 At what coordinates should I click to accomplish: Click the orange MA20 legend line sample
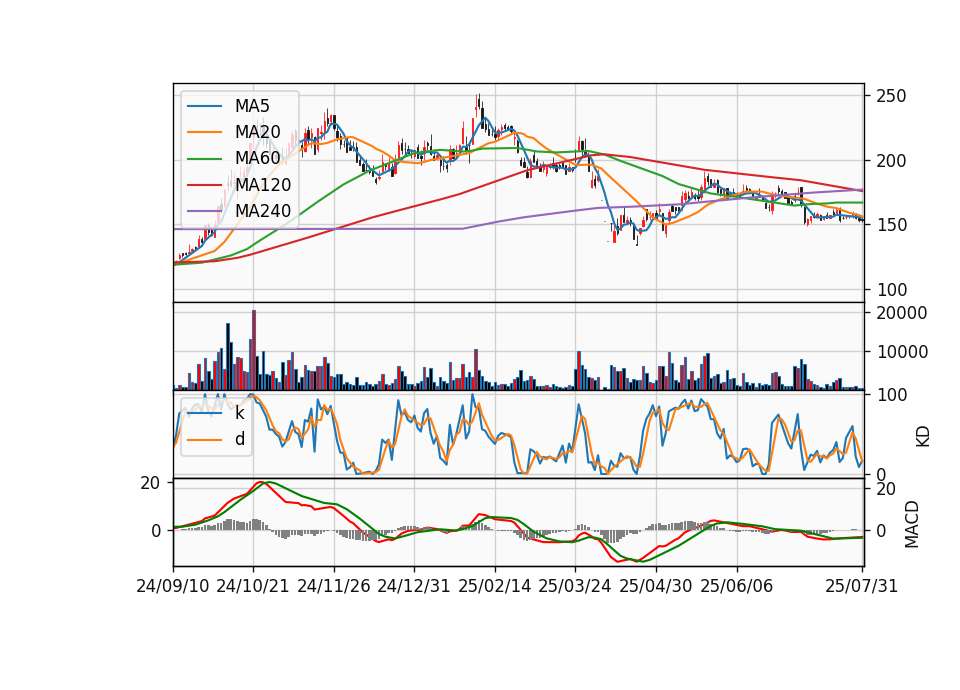pyautogui.click(x=204, y=132)
